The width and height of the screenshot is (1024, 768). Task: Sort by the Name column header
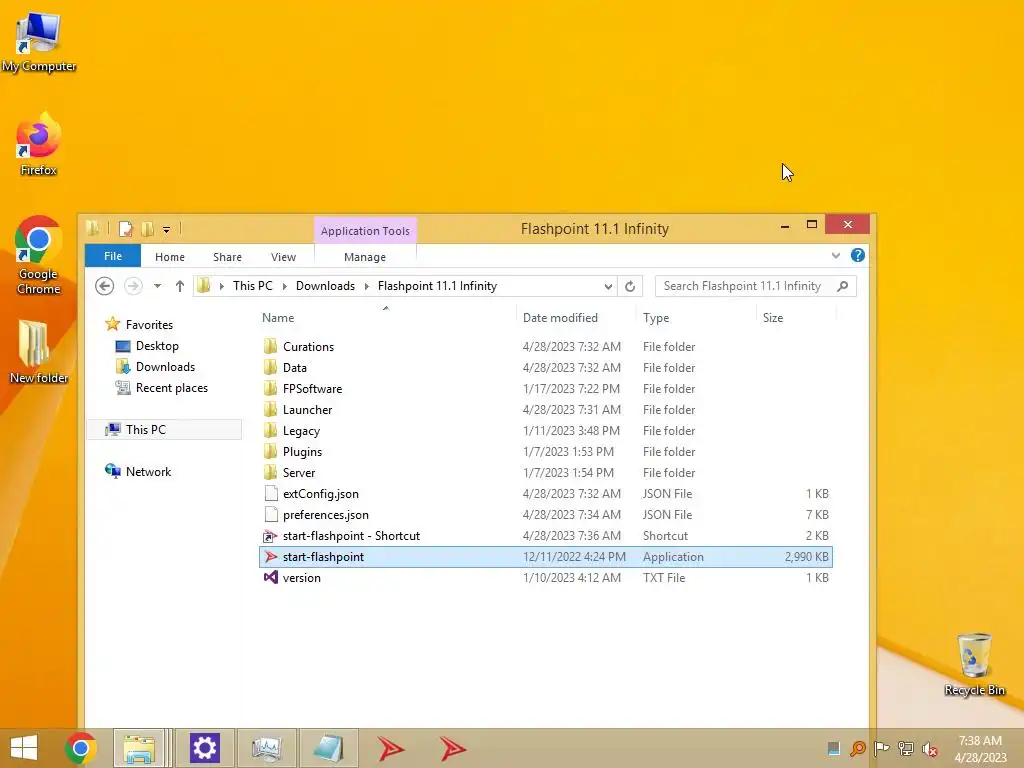pos(389,318)
